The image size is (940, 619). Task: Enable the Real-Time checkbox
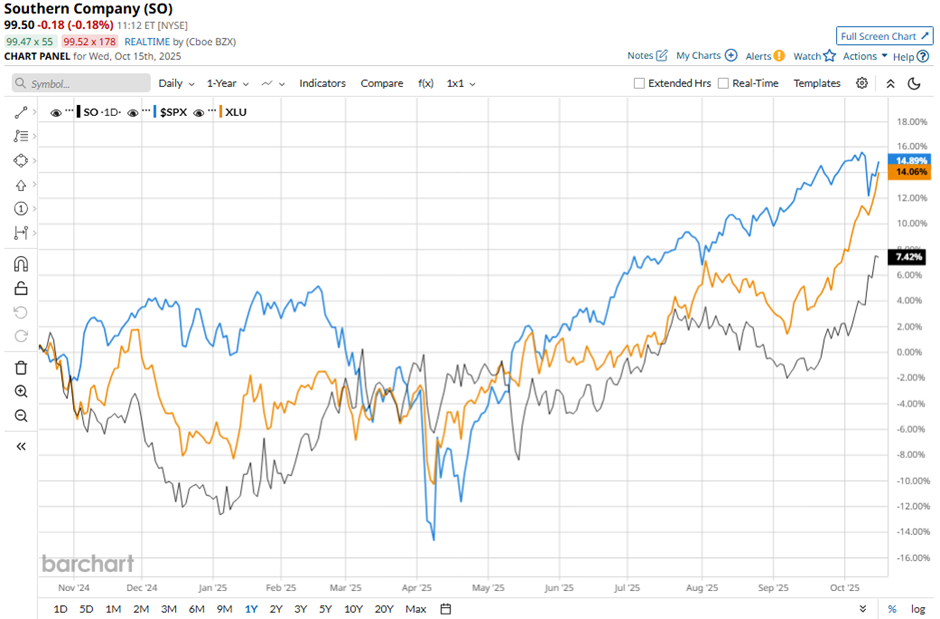724,83
